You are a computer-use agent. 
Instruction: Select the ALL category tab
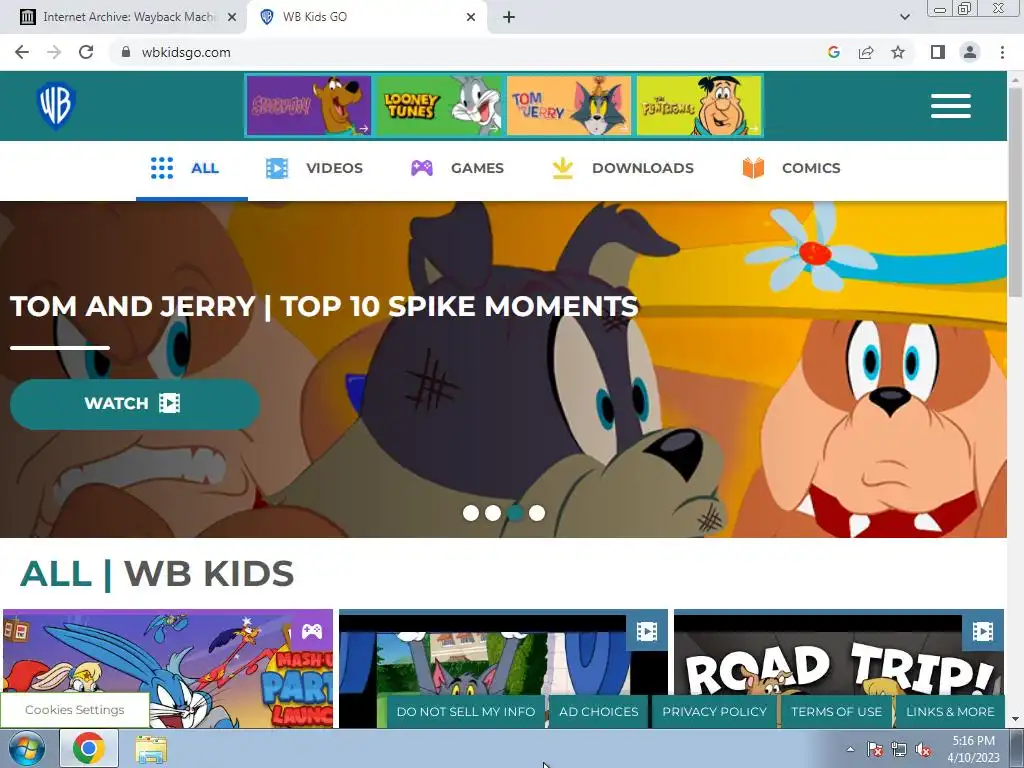[191, 168]
